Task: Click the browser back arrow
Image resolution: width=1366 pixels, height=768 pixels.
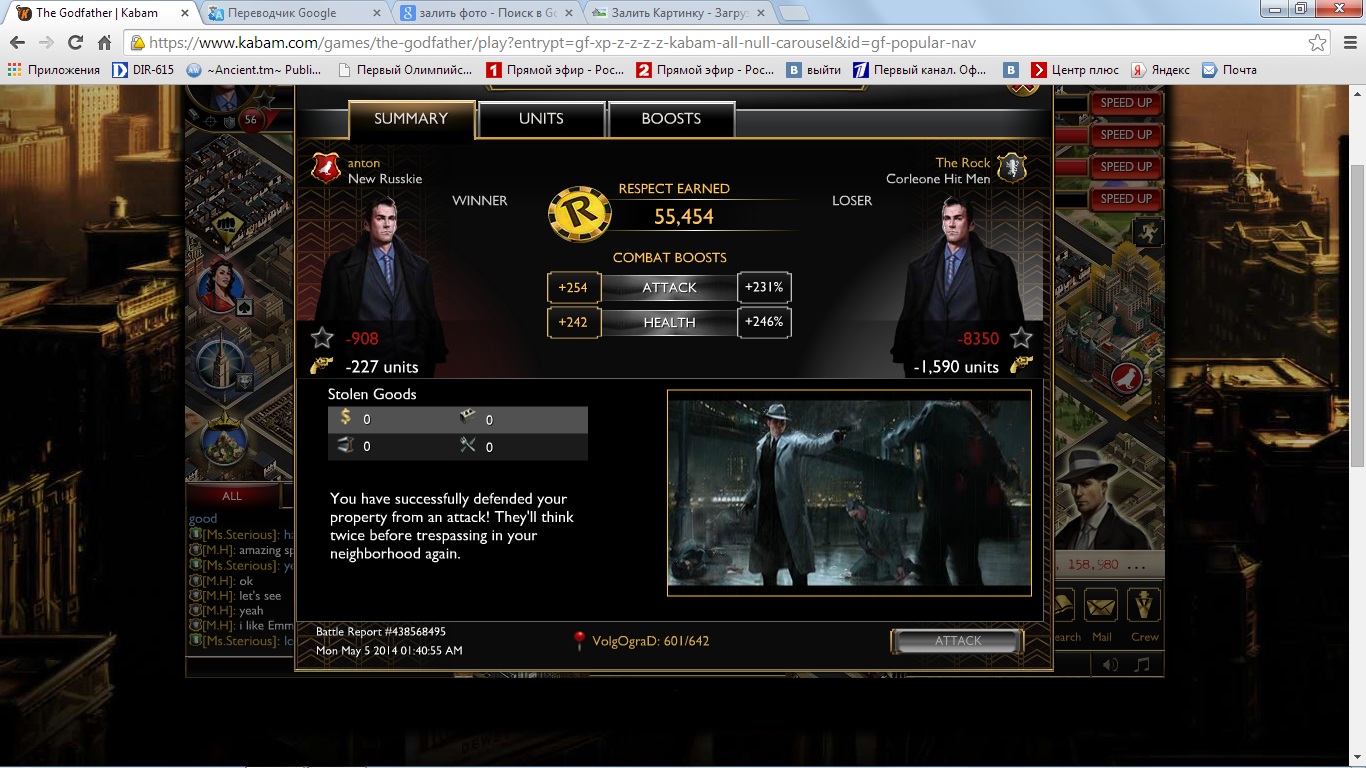Action: (17, 43)
